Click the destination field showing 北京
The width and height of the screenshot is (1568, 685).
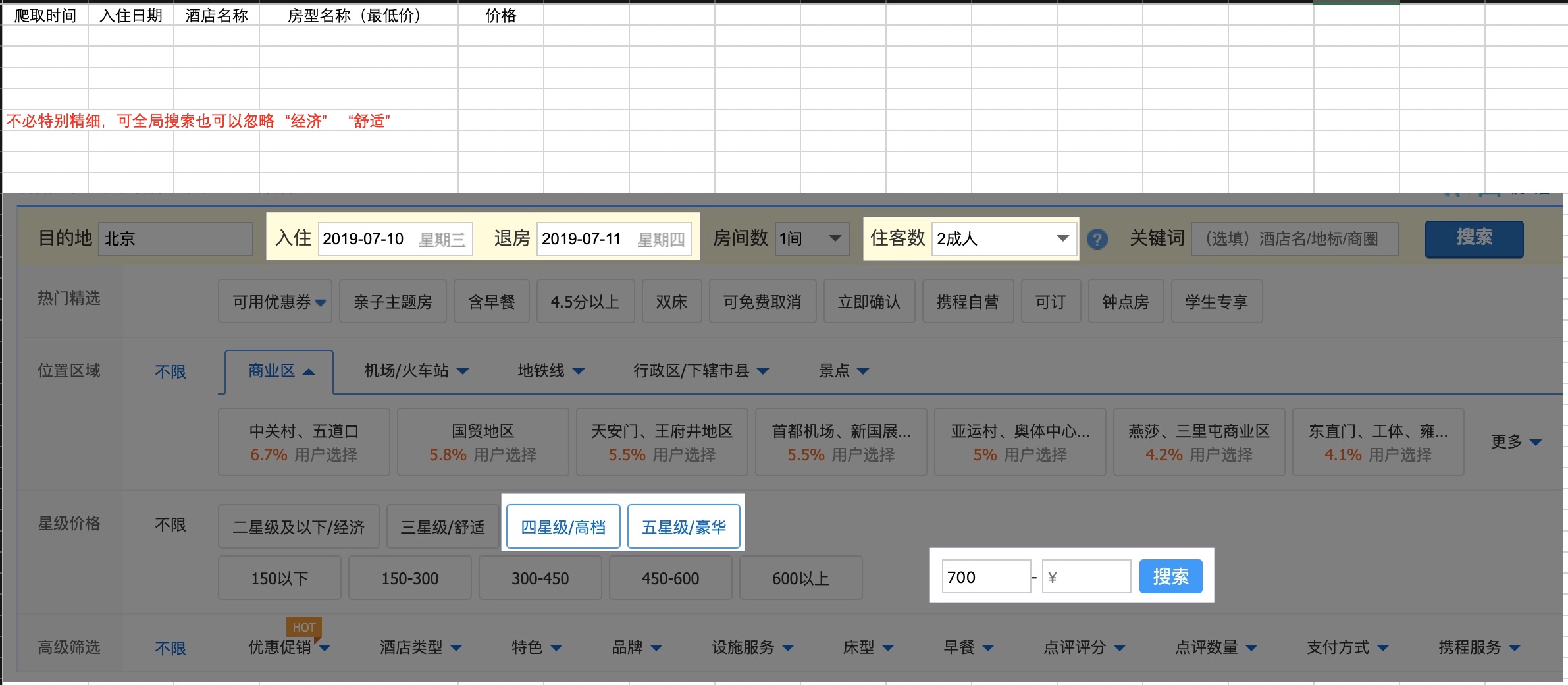[176, 238]
